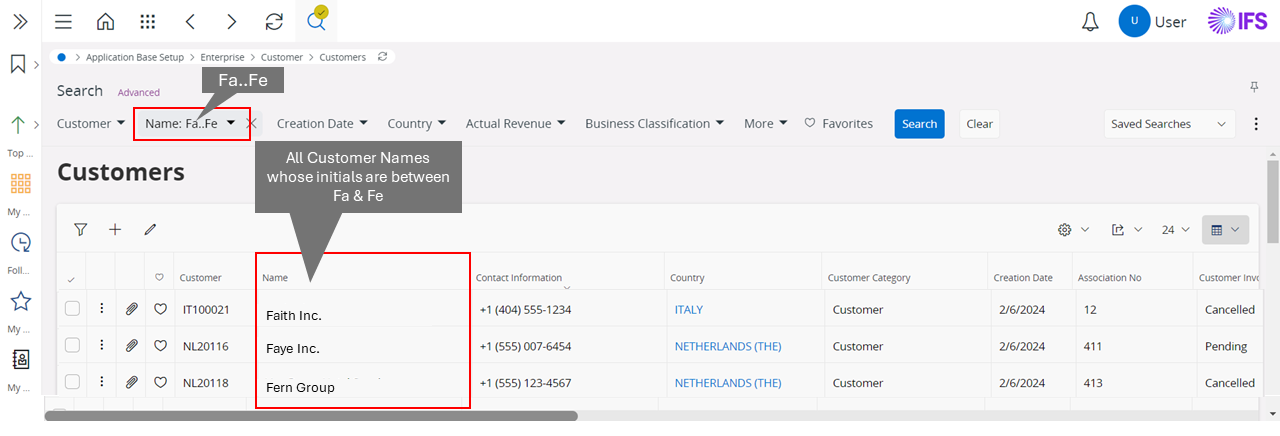Image resolution: width=1280 pixels, height=436 pixels.
Task: Navigate back with the left arrow
Action: tap(190, 21)
